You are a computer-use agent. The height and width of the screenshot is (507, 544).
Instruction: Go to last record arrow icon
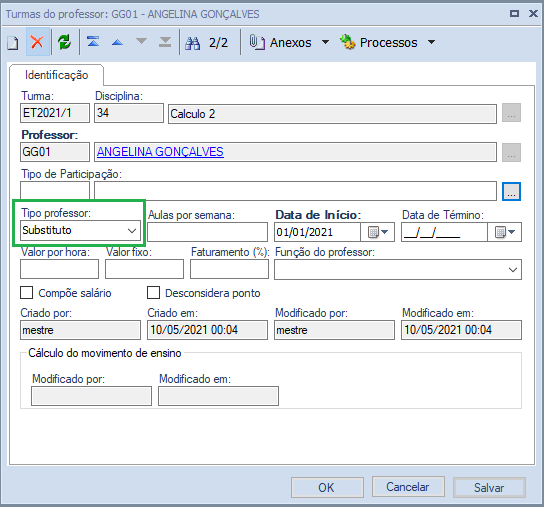point(165,42)
